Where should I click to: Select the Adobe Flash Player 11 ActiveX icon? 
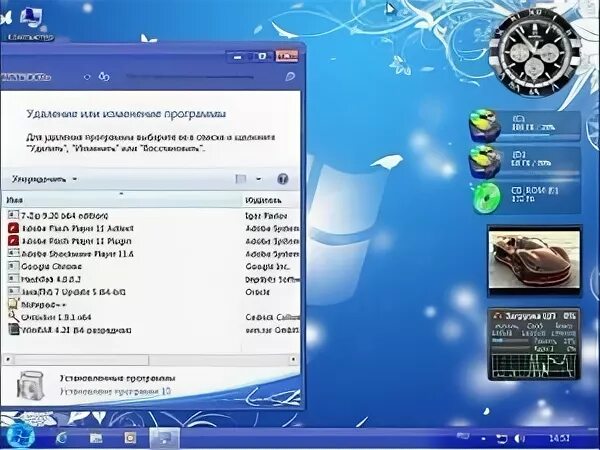point(13,228)
